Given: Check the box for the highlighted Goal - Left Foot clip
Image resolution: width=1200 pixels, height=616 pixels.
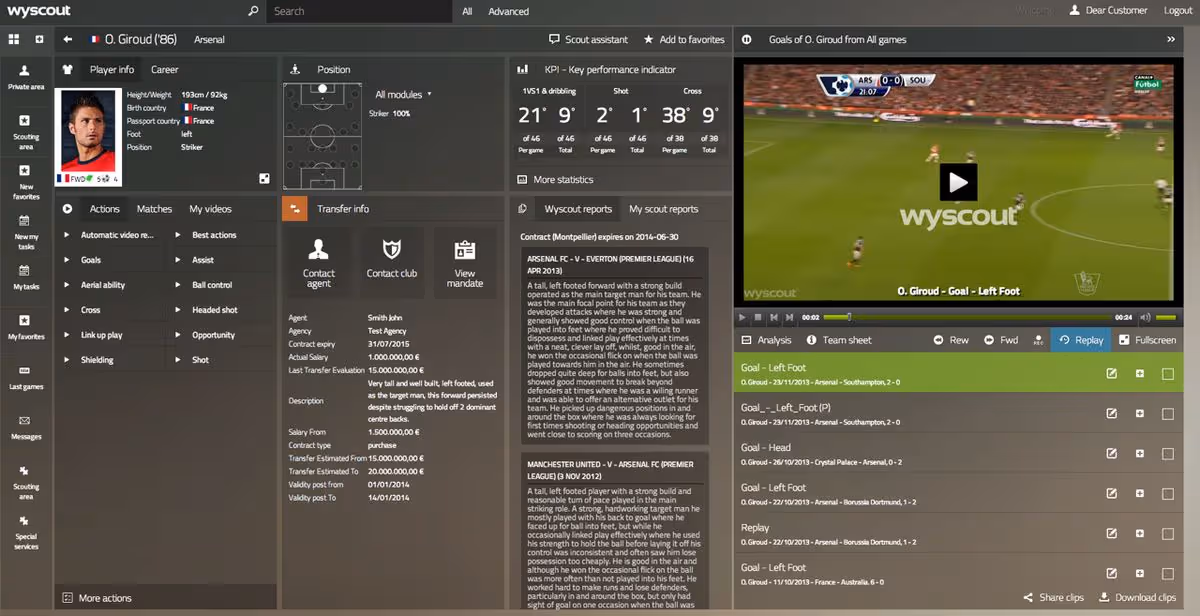Looking at the screenshot, I should pyautogui.click(x=1167, y=374).
